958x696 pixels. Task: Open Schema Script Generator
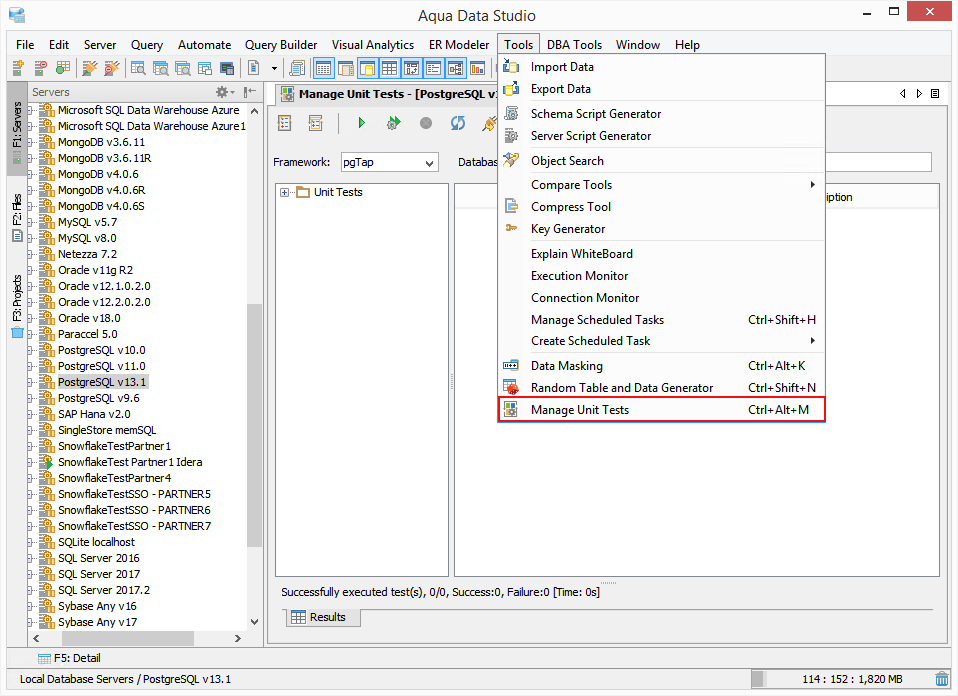(x=662, y=114)
